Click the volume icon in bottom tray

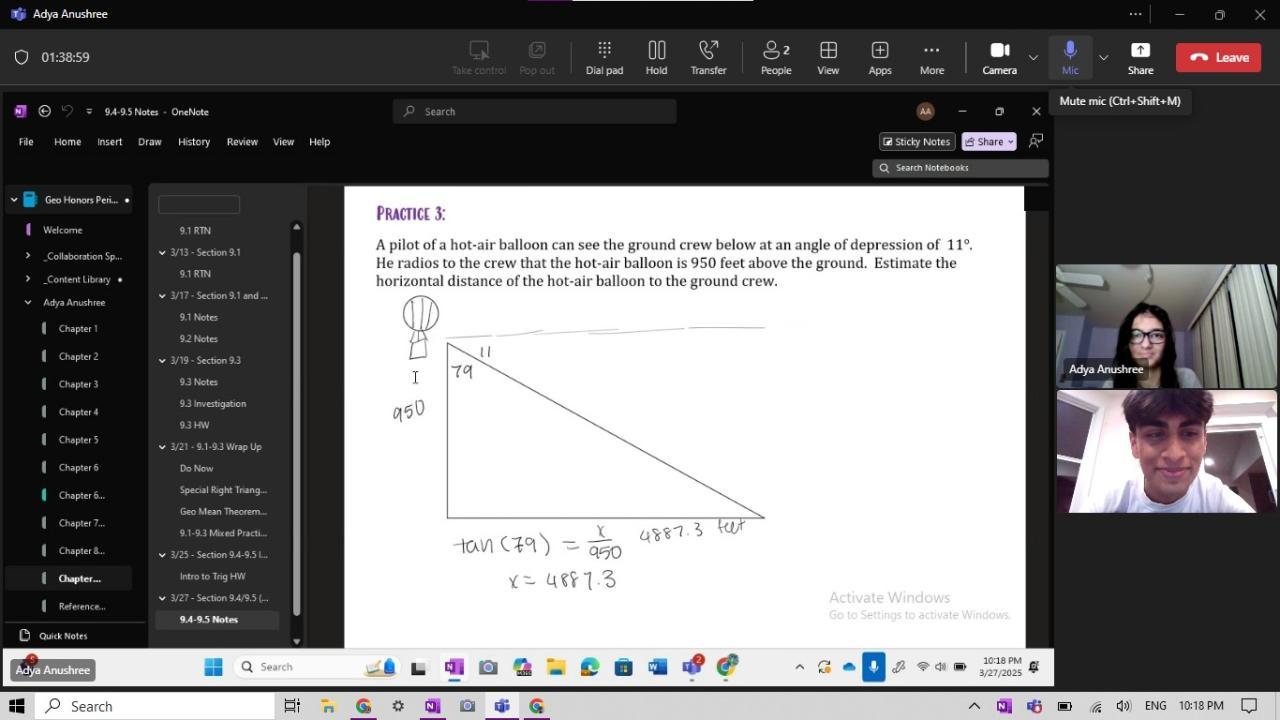[x=1123, y=706]
